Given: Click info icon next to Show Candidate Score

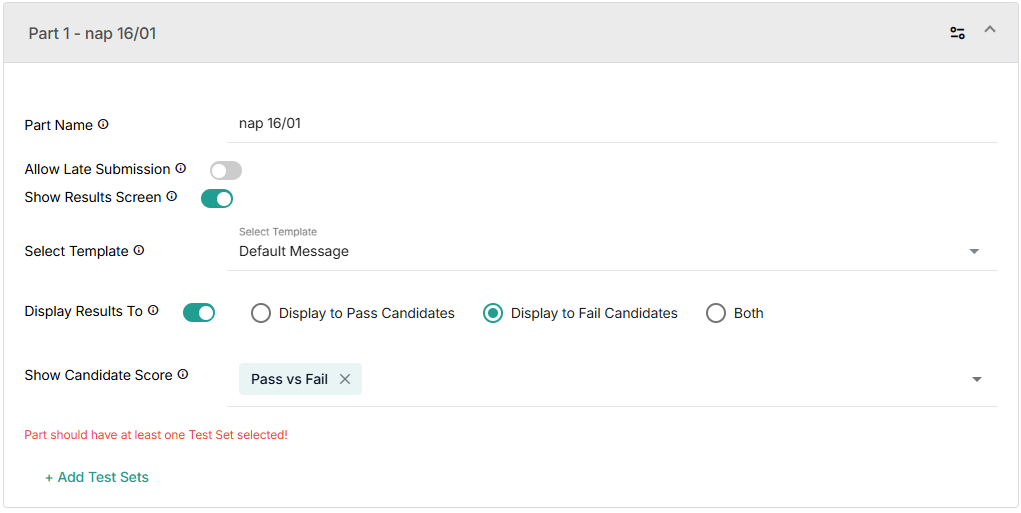Looking at the screenshot, I should [183, 375].
